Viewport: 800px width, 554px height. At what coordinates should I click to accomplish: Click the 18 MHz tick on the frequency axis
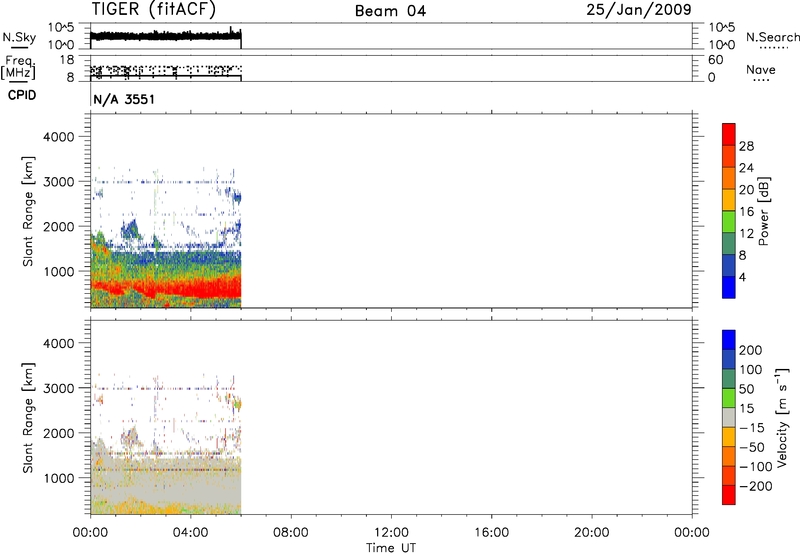(x=67, y=60)
